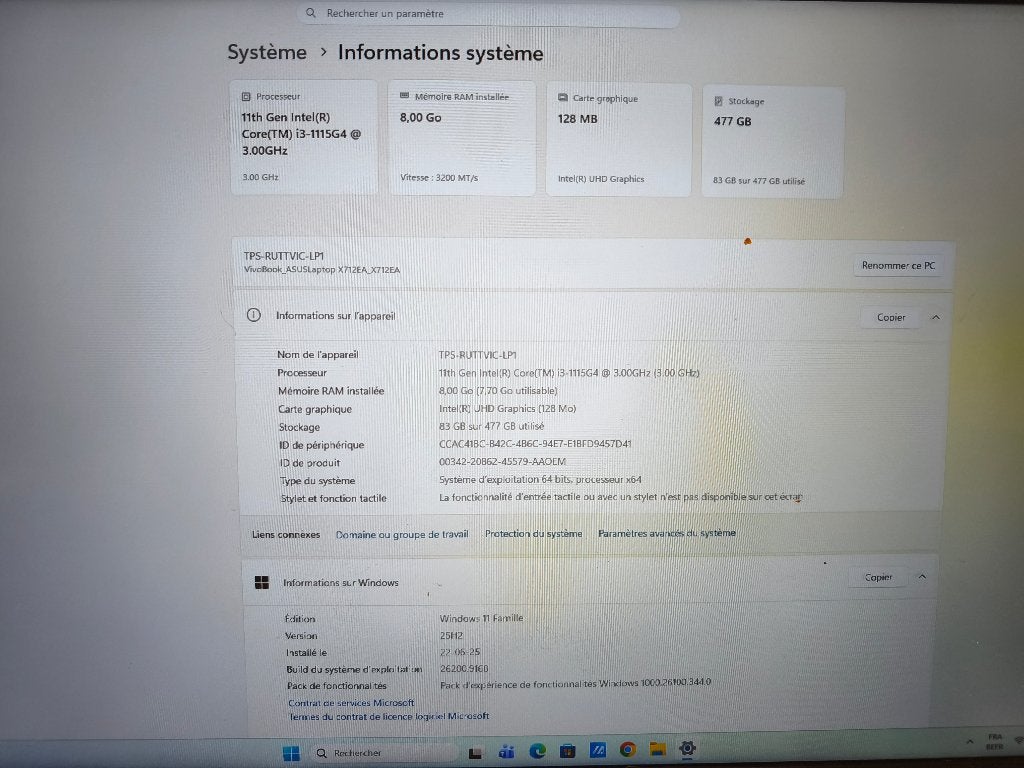This screenshot has height=768, width=1024.
Task: Launch Google Chrome from the taskbar
Action: point(628,750)
